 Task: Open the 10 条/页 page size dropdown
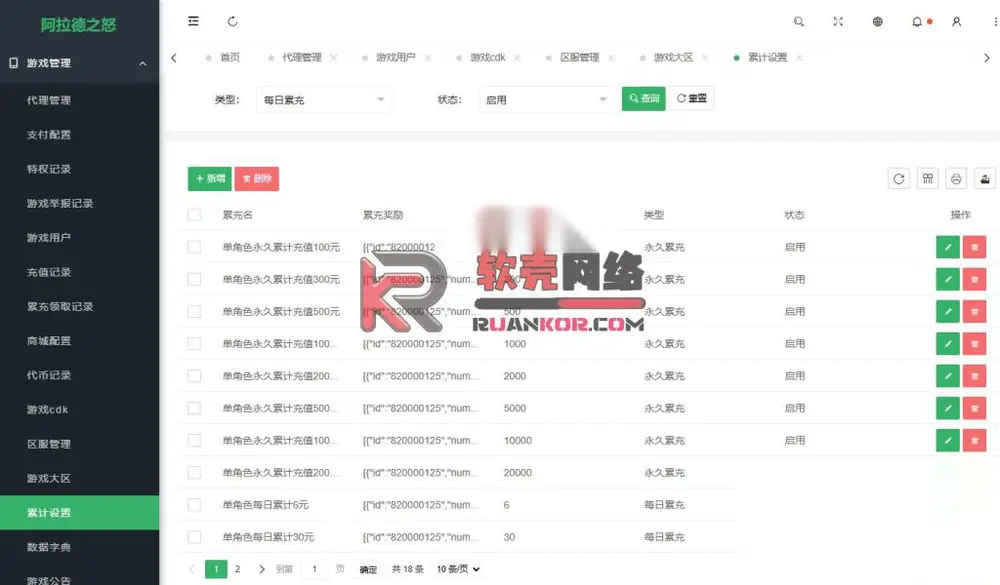[458, 569]
